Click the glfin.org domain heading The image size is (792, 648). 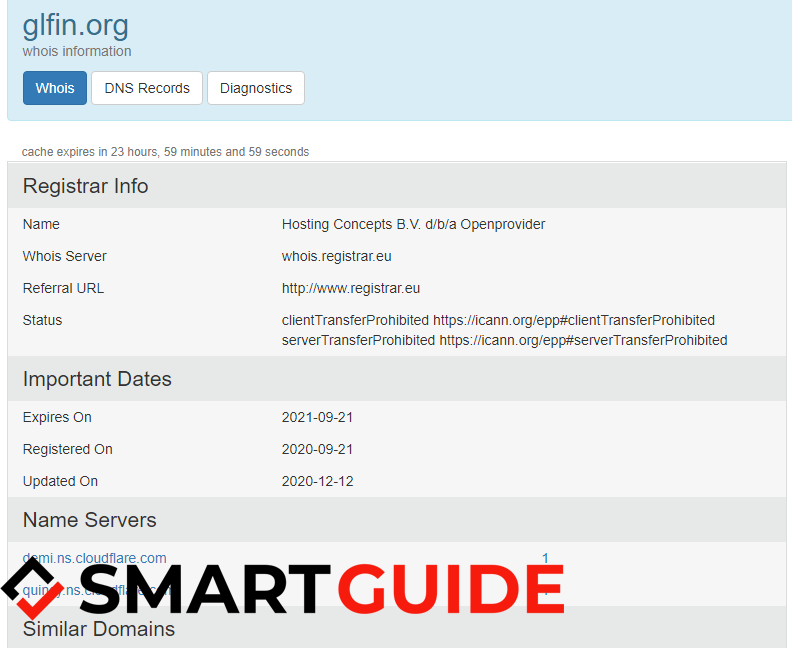tap(76, 25)
